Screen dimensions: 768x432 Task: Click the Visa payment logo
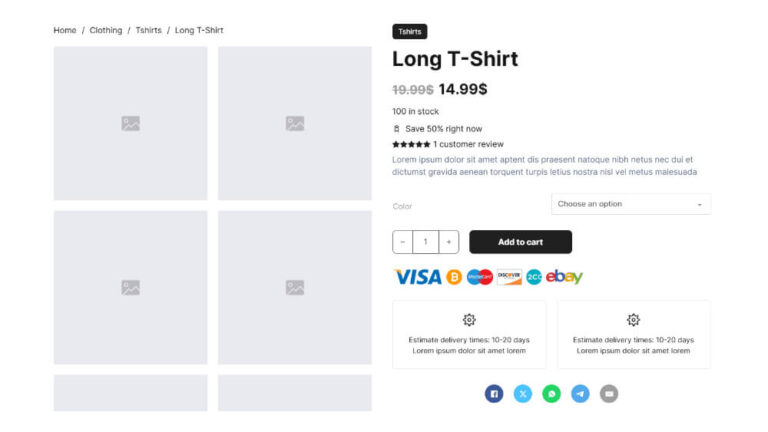(x=417, y=277)
